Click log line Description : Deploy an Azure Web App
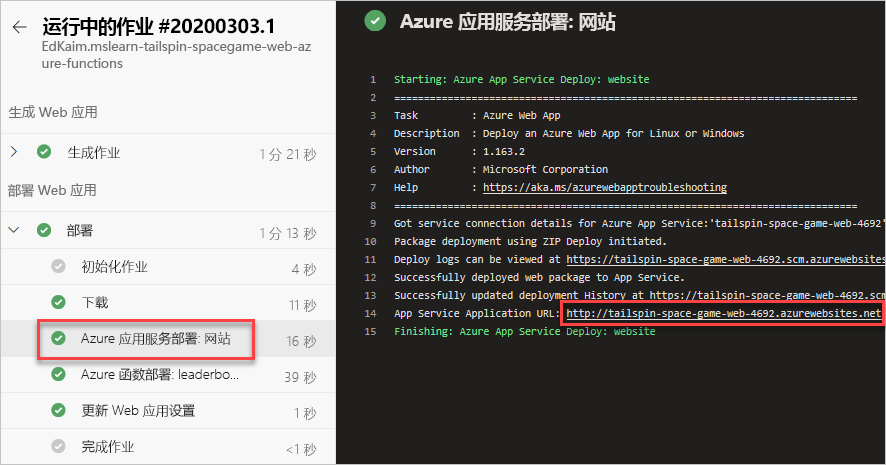886x465 pixels. pyautogui.click(x=569, y=133)
